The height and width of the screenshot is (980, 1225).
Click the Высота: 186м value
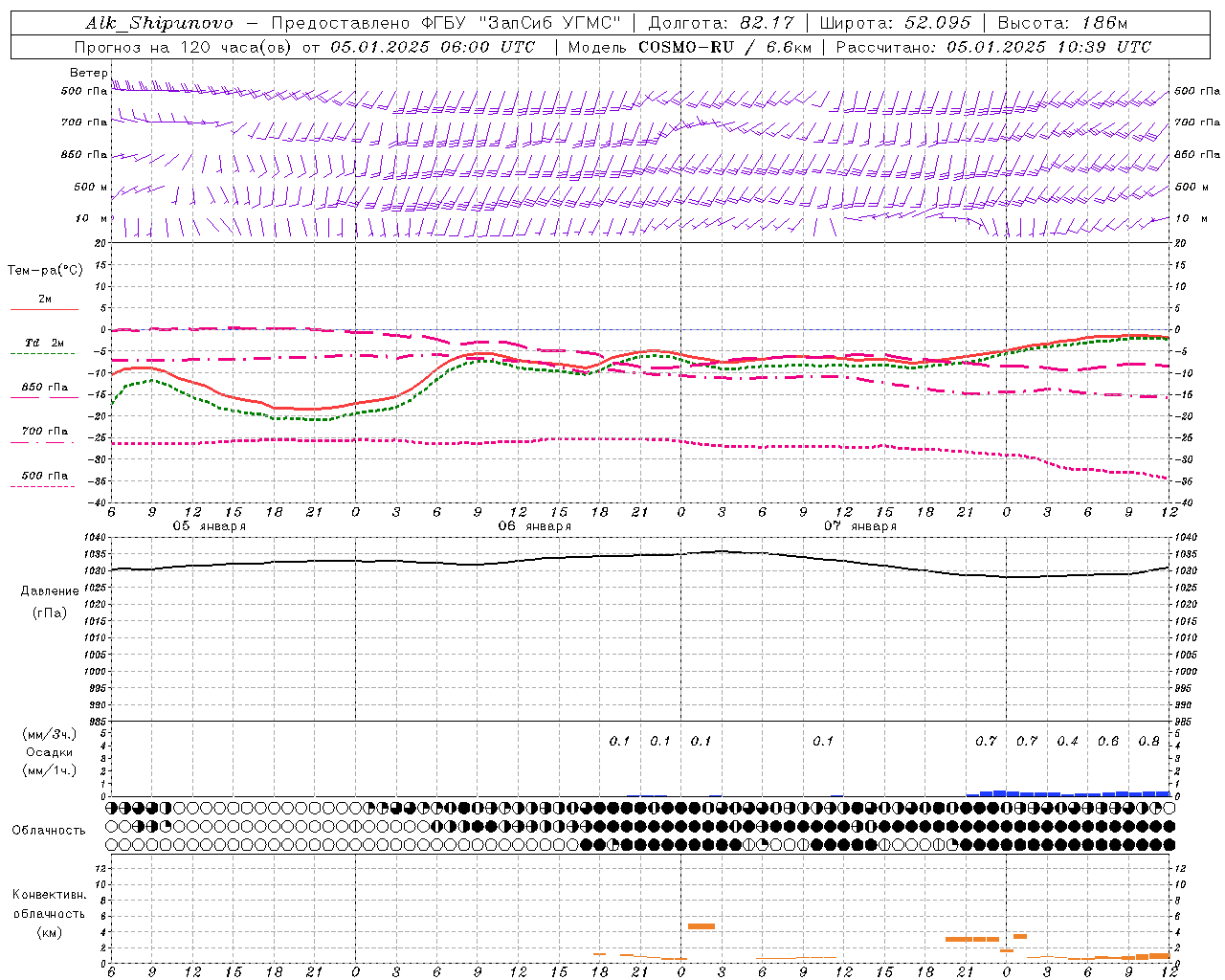[x=1062, y=23]
